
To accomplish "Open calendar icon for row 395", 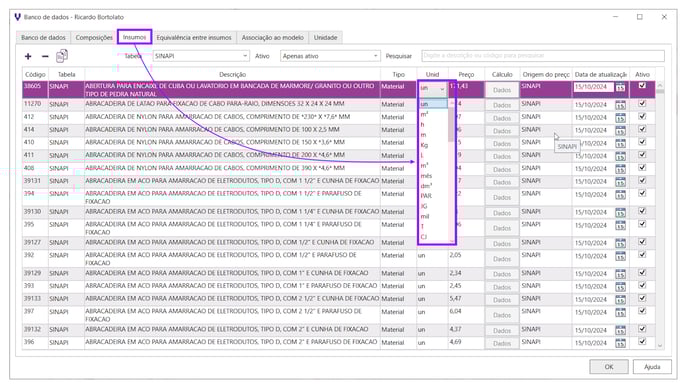I will coord(620,225).
